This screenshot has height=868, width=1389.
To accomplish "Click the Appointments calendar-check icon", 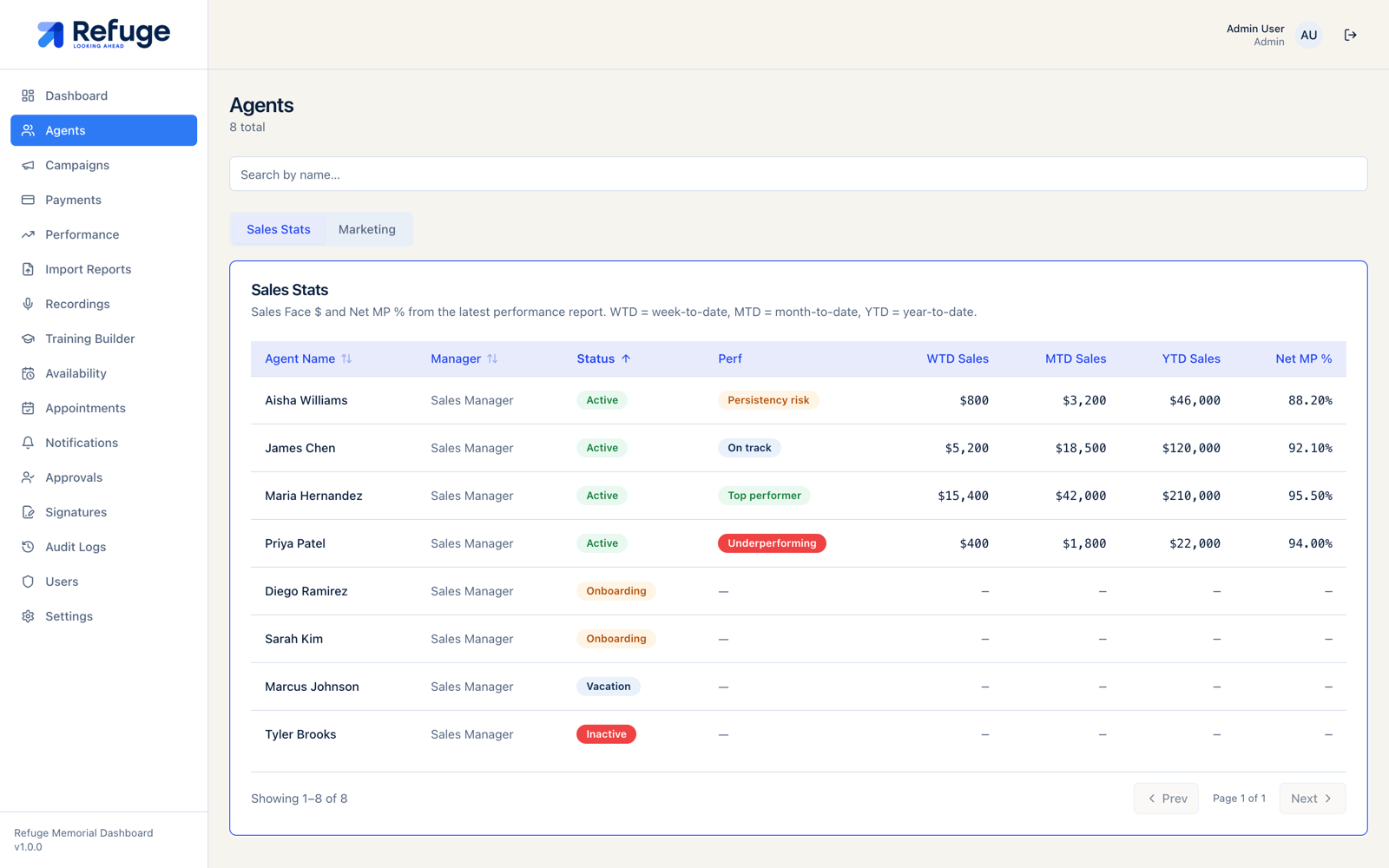I will pos(28,408).
